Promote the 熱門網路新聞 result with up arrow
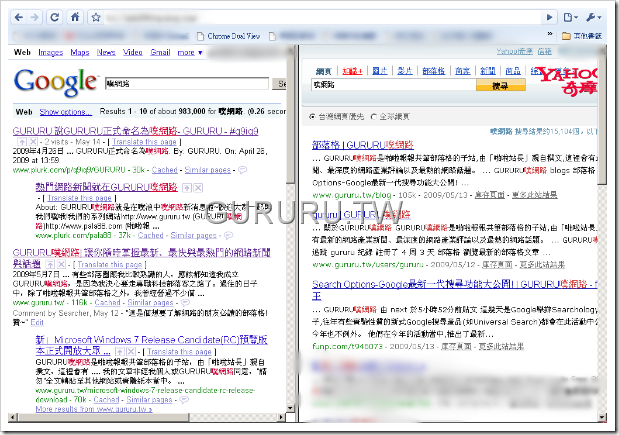Viewport: 619px width, 435px height. tap(187, 188)
